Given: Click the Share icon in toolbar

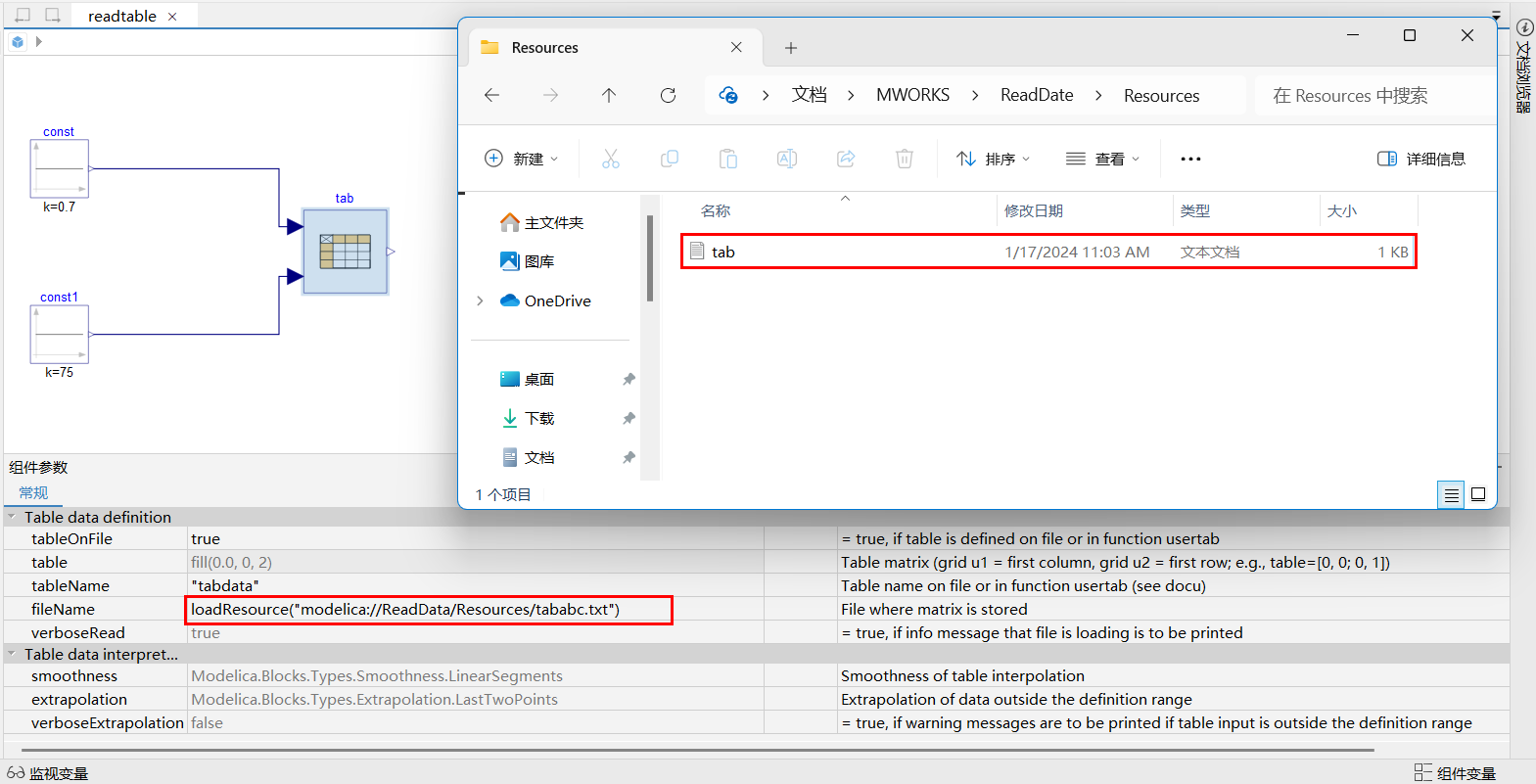Looking at the screenshot, I should coord(846,159).
